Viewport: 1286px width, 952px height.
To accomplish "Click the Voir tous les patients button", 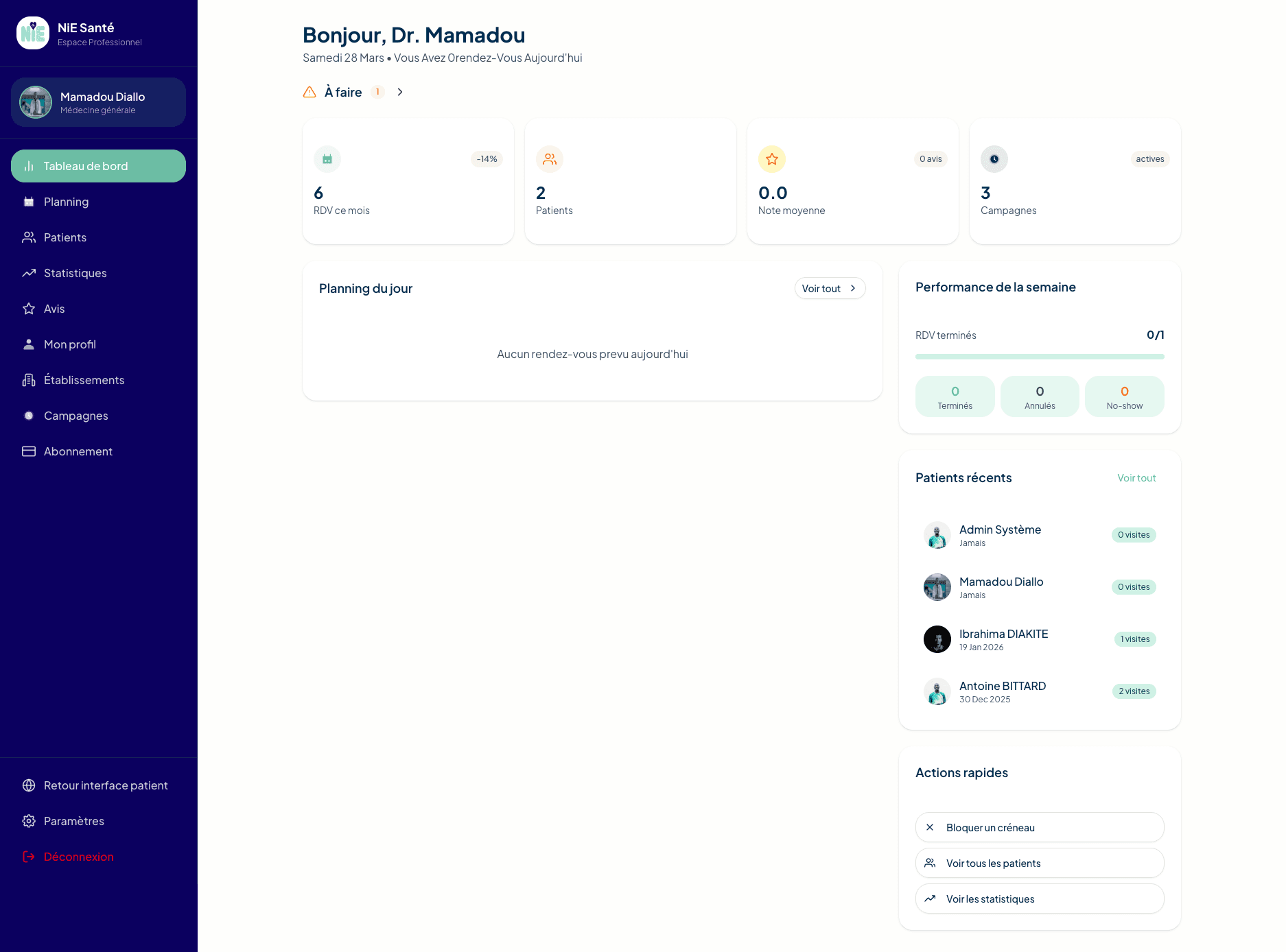I will point(1040,863).
